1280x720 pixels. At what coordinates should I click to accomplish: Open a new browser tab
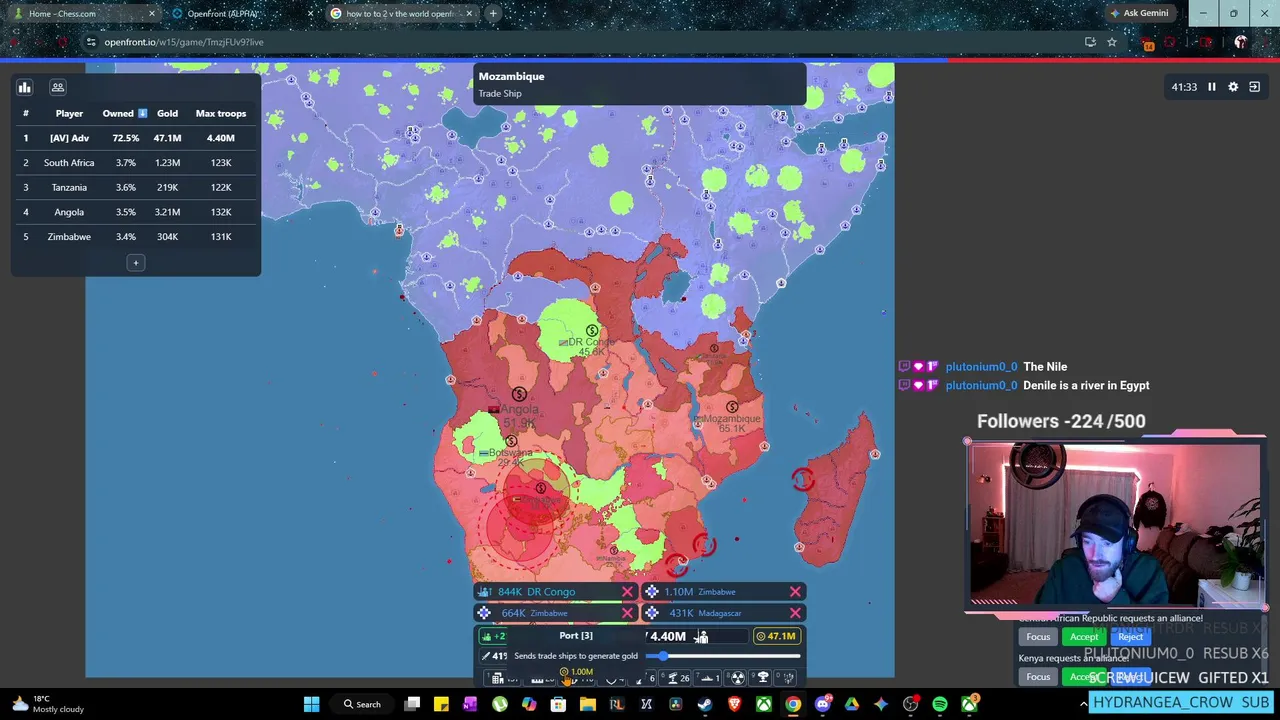point(493,13)
